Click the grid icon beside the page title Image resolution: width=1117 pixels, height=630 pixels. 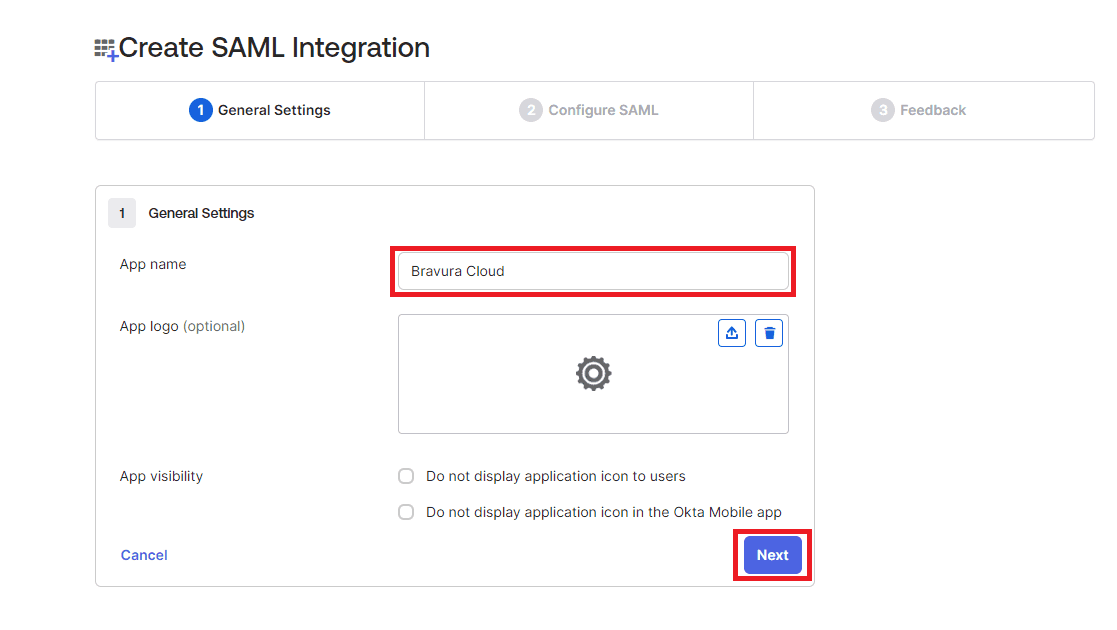click(105, 49)
